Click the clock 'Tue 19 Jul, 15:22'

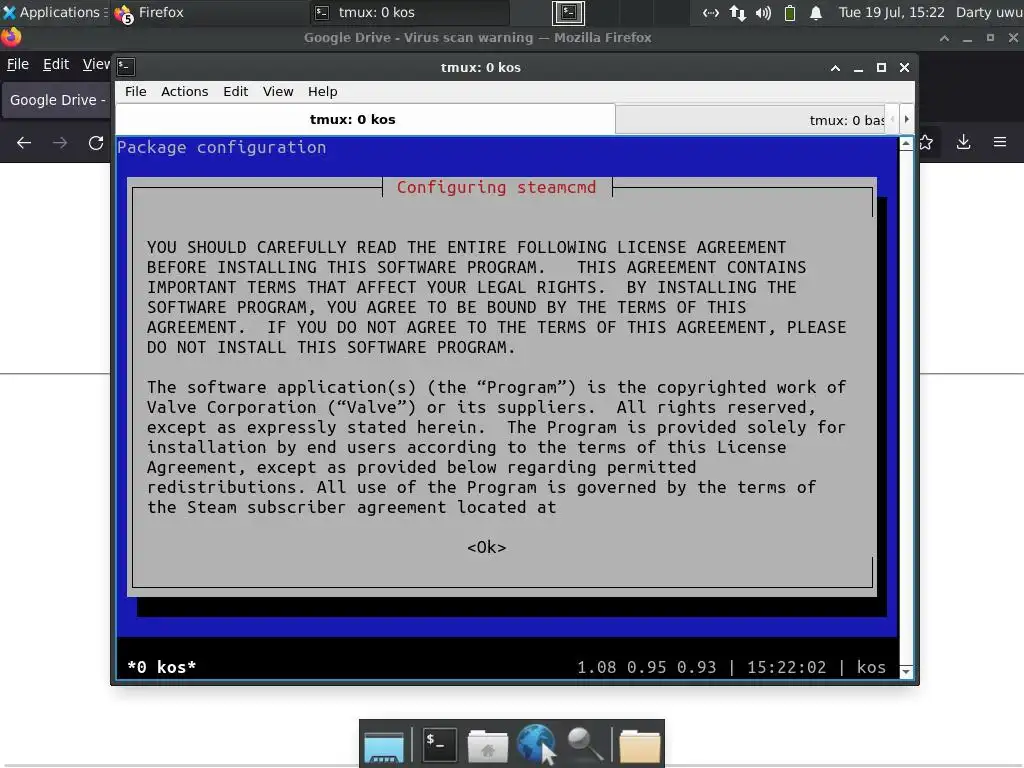coord(891,12)
